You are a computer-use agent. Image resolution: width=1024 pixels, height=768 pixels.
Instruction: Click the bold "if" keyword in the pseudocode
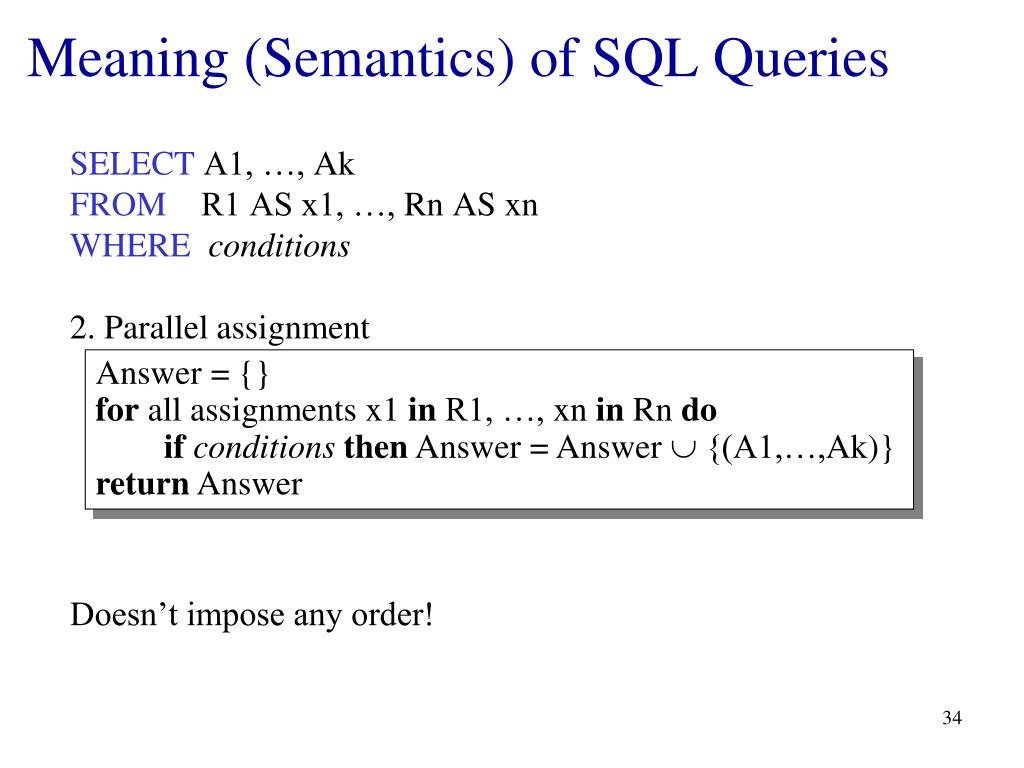(x=174, y=448)
